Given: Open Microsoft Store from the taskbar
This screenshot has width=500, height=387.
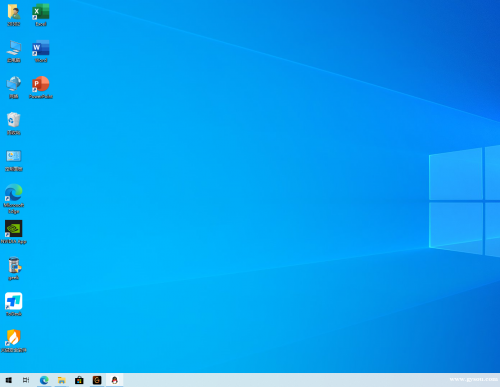Looking at the screenshot, I should pos(79,380).
